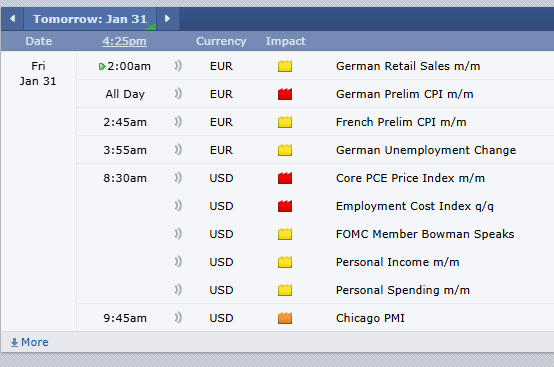Go to next day with right arrow
The image size is (554, 367).
tap(167, 19)
